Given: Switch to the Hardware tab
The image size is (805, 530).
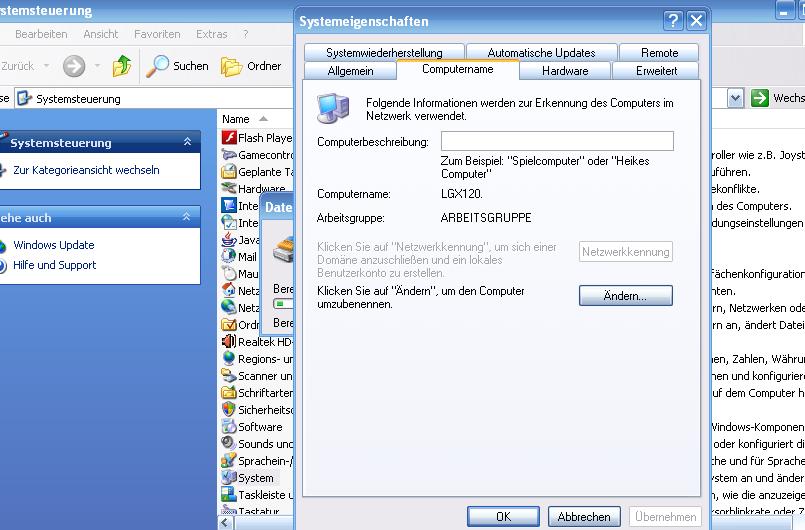Looking at the screenshot, I should [x=565, y=71].
